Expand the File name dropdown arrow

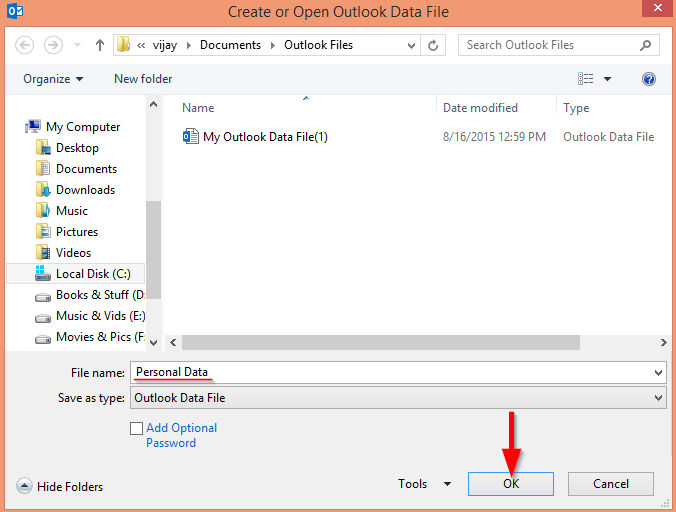[658, 373]
